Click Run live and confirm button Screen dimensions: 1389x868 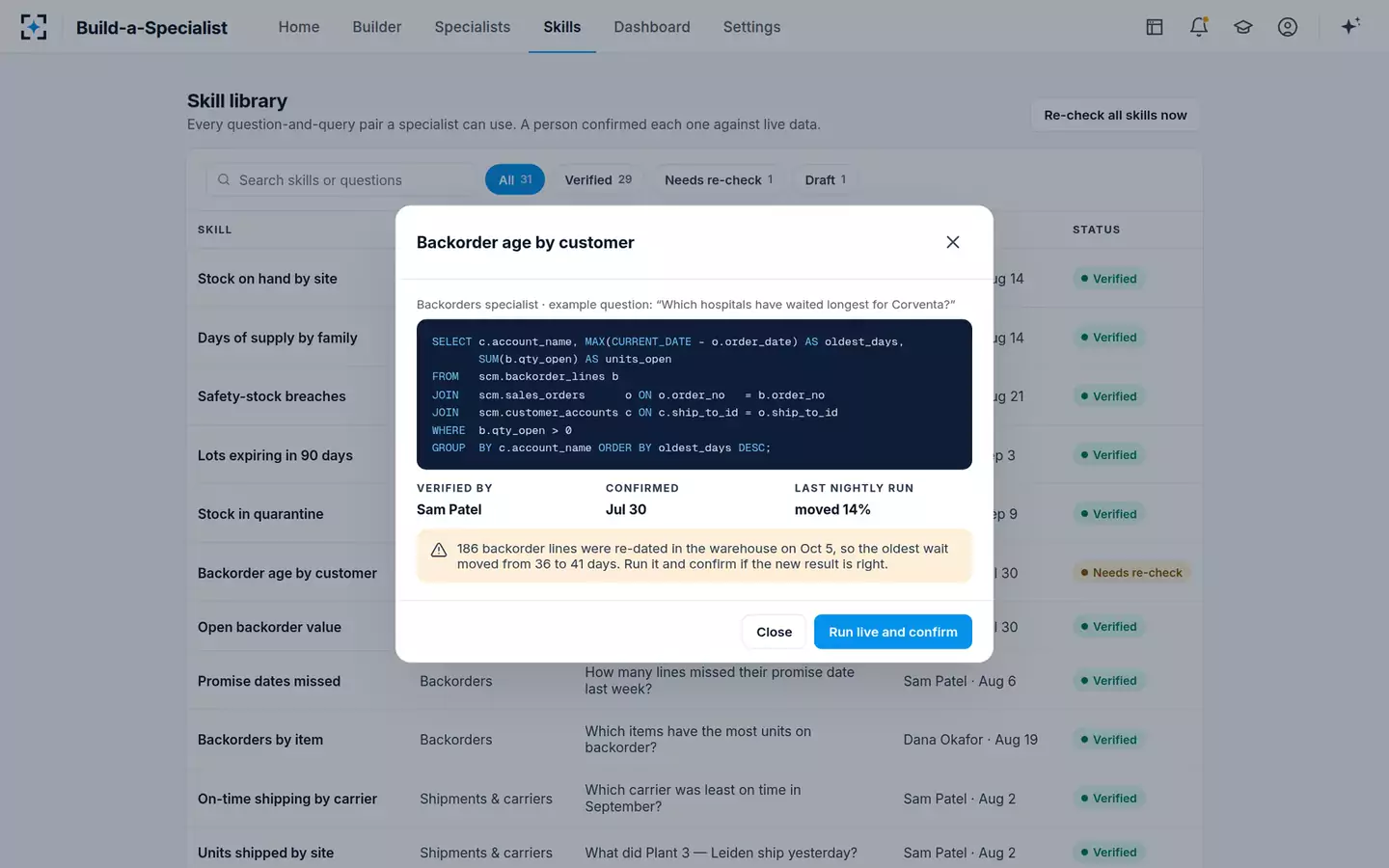coord(893,632)
